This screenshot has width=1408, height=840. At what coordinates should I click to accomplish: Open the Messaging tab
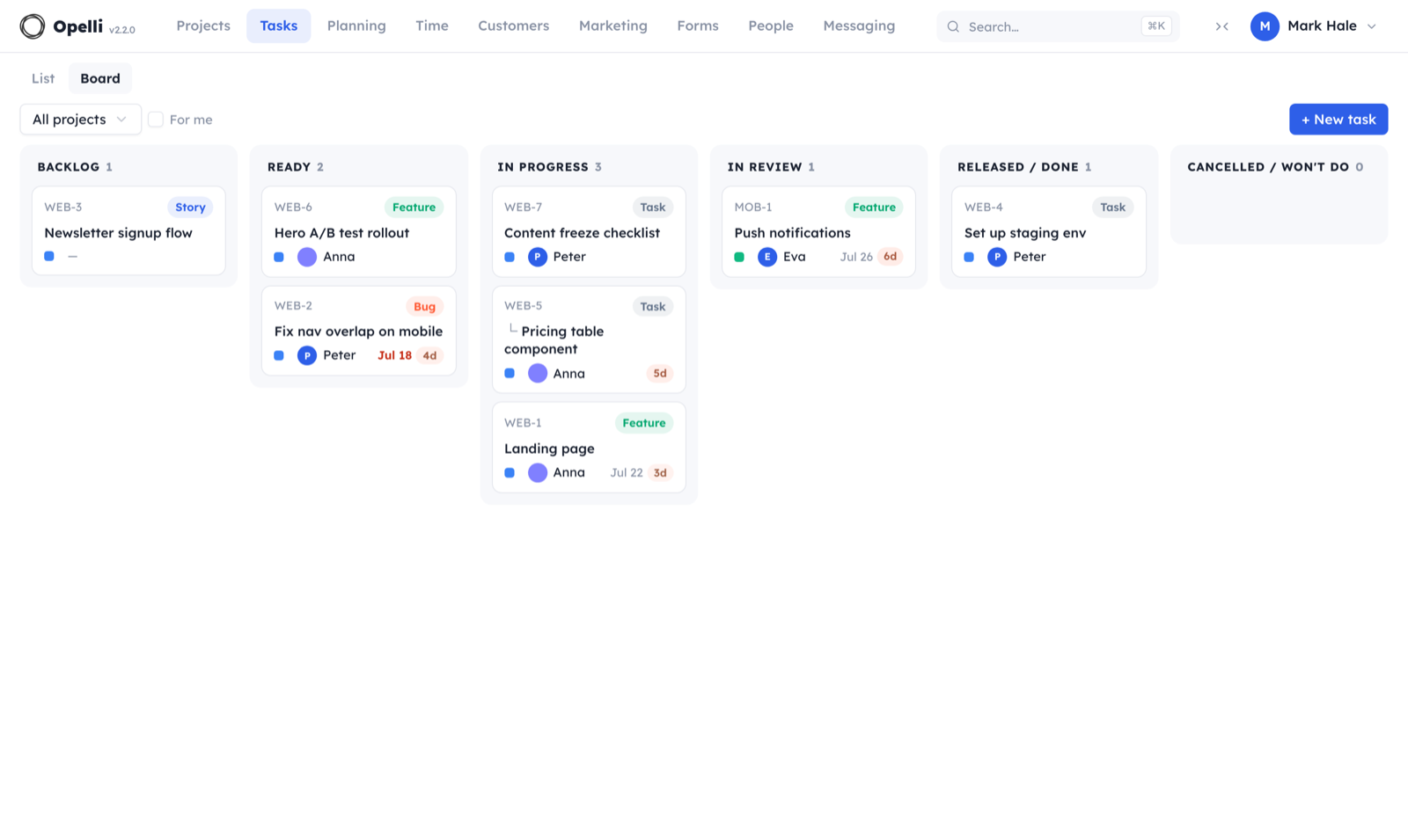pyautogui.click(x=859, y=26)
